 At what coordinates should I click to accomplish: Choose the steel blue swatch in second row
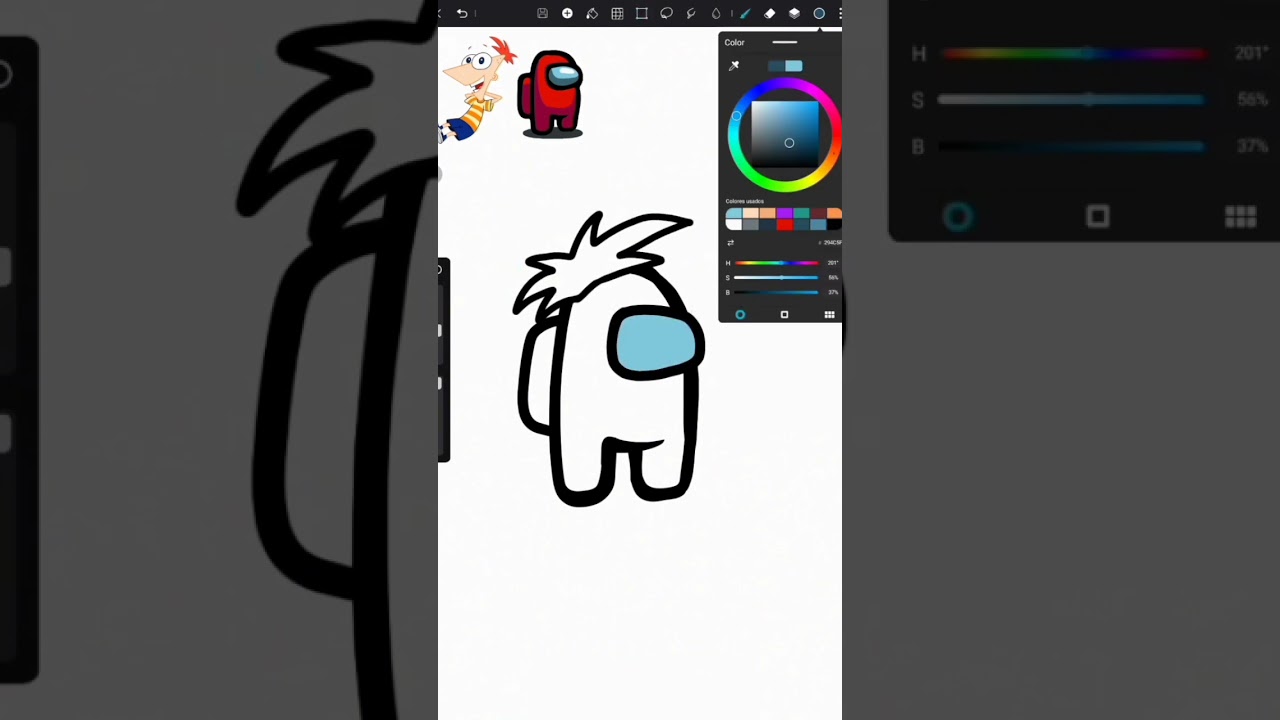[818, 224]
